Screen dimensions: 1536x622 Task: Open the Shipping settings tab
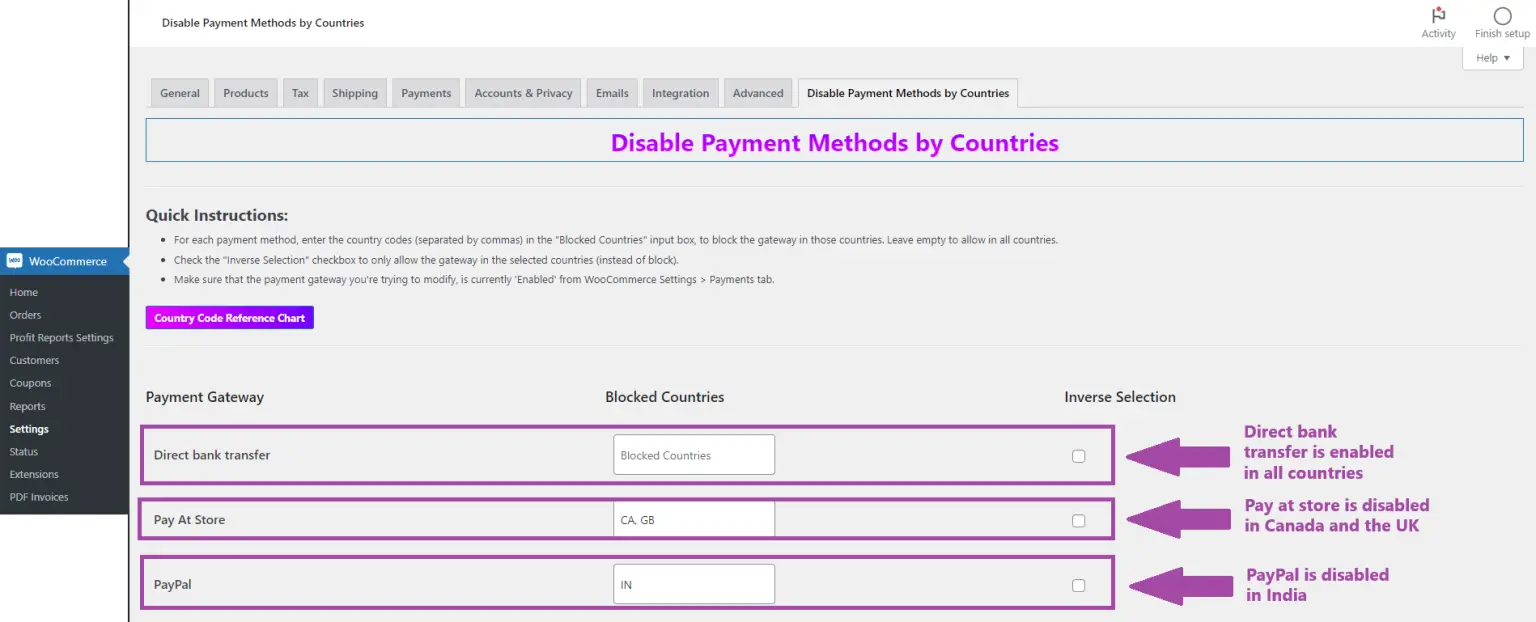[x=354, y=92]
